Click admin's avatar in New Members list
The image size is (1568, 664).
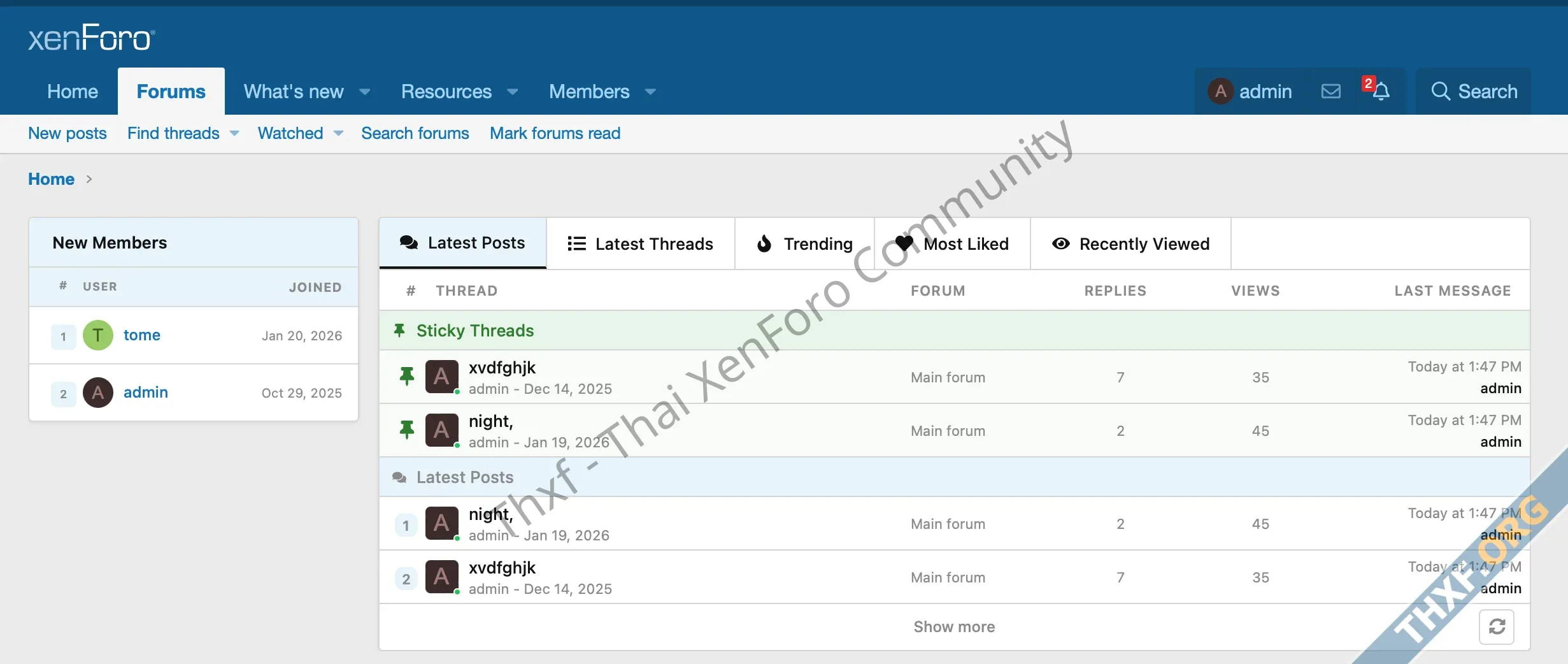click(98, 393)
